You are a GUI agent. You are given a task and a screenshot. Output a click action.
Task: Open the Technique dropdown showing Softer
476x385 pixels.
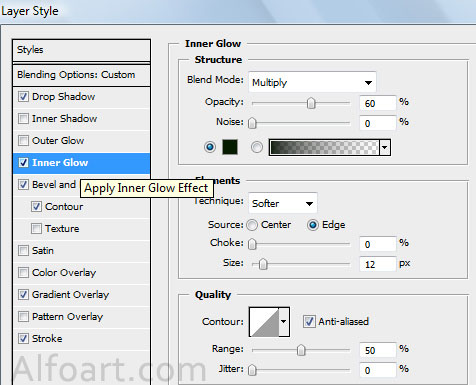click(283, 203)
